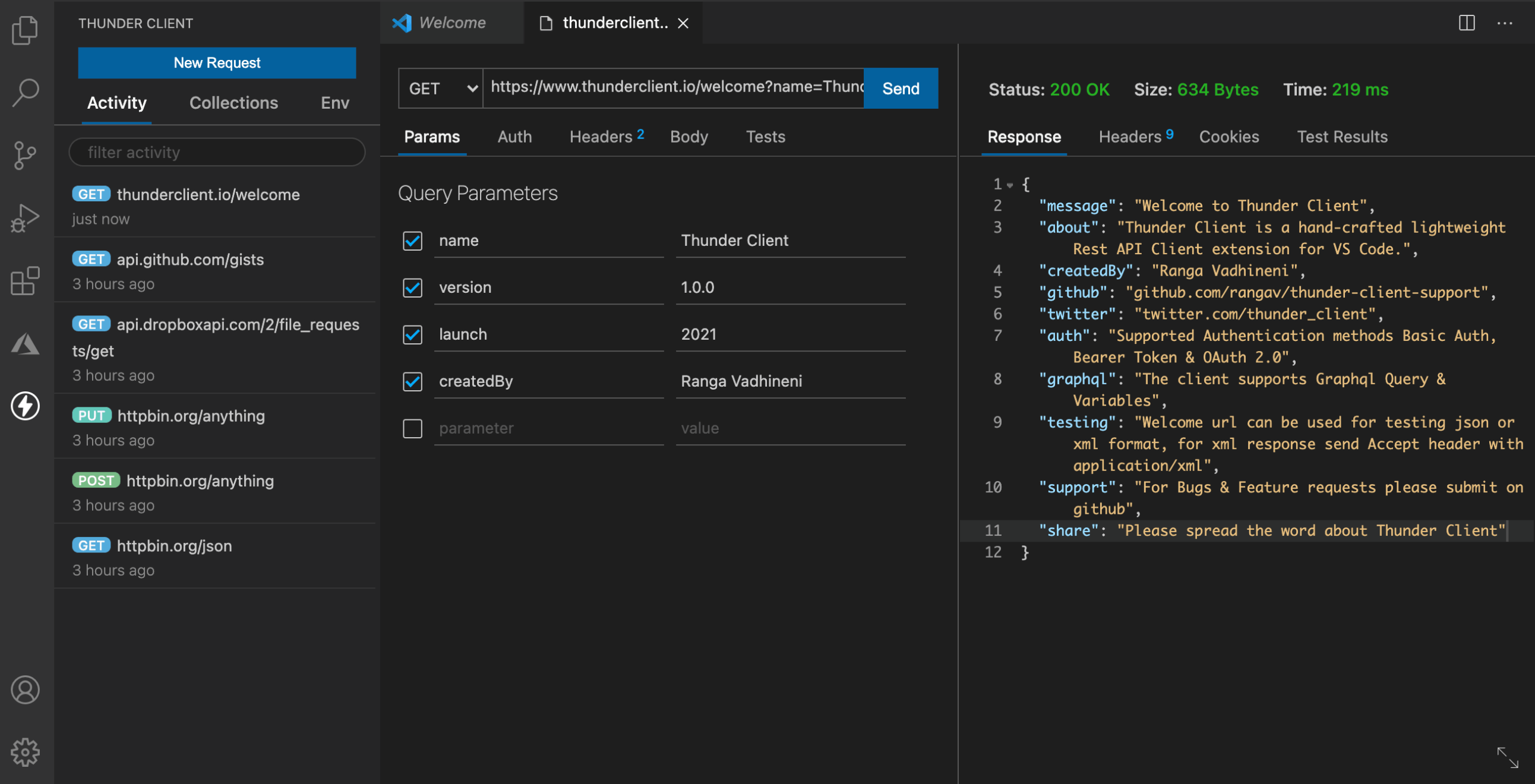The image size is (1535, 784).
Task: Open the response Cookies tab
Action: 1228,137
